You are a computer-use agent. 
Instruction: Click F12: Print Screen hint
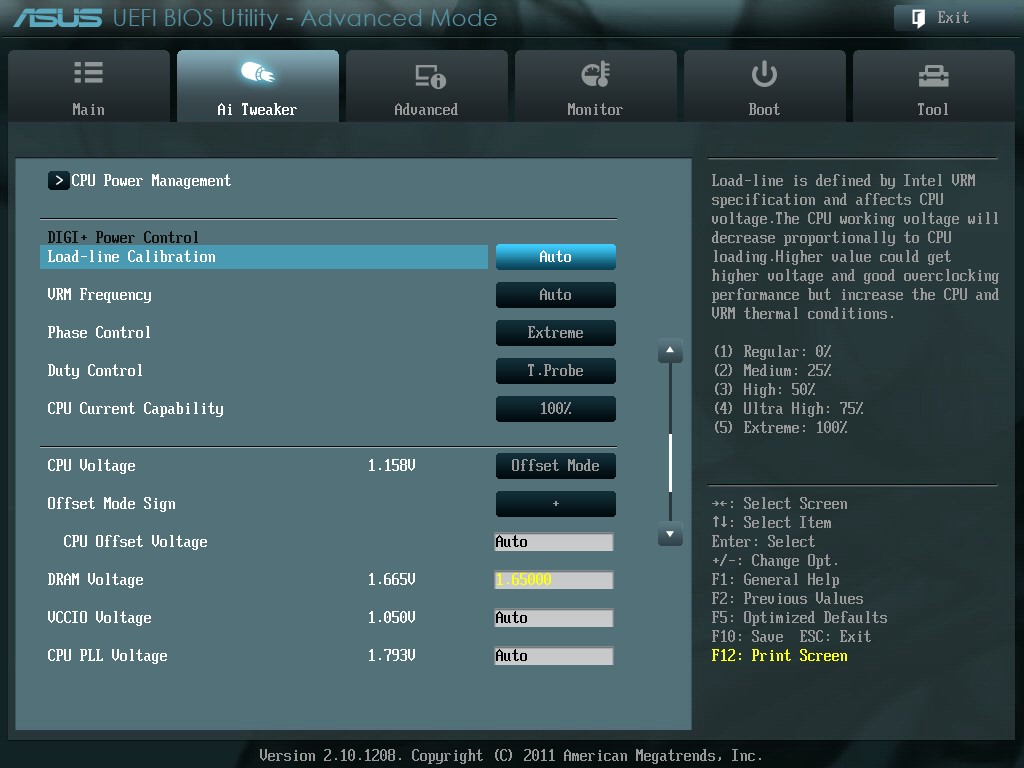[780, 656]
